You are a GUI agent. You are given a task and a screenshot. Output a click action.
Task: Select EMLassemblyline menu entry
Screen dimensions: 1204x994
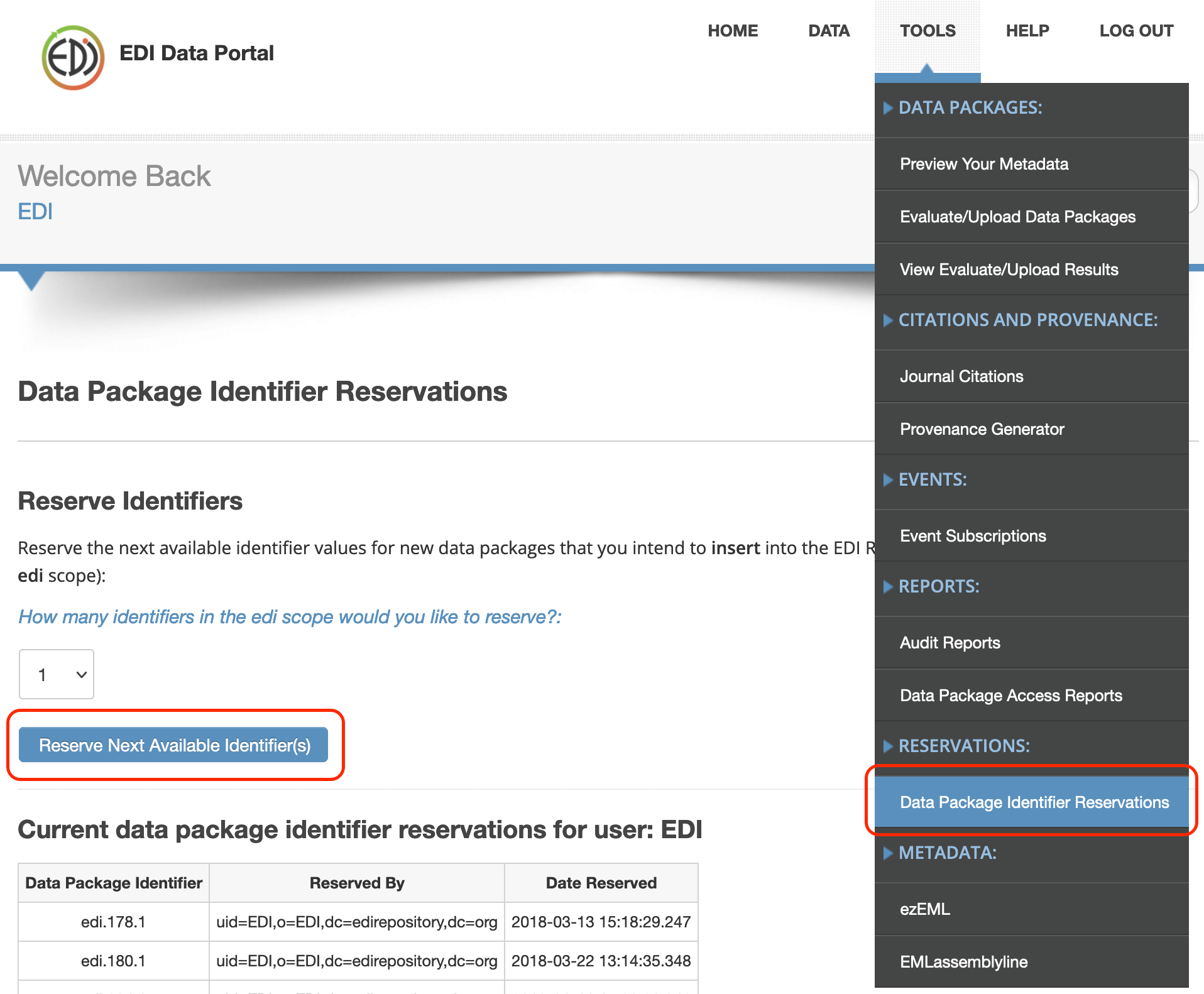[x=1032, y=962]
